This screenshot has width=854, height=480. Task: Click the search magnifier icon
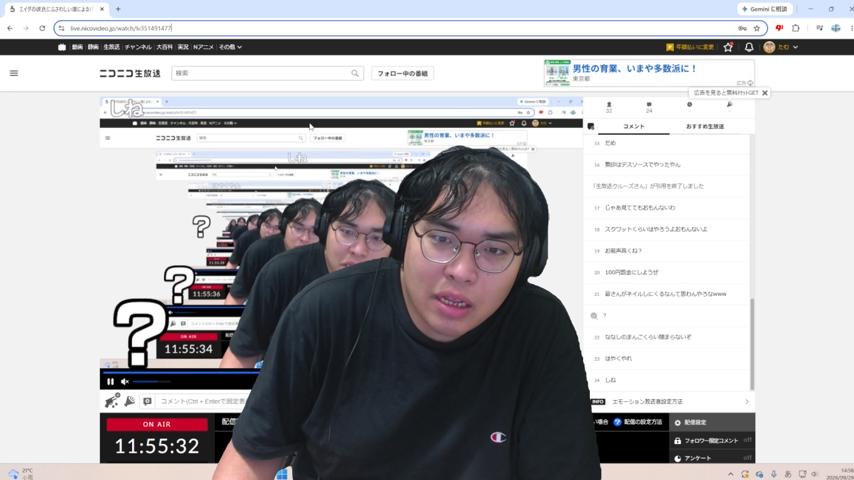355,73
